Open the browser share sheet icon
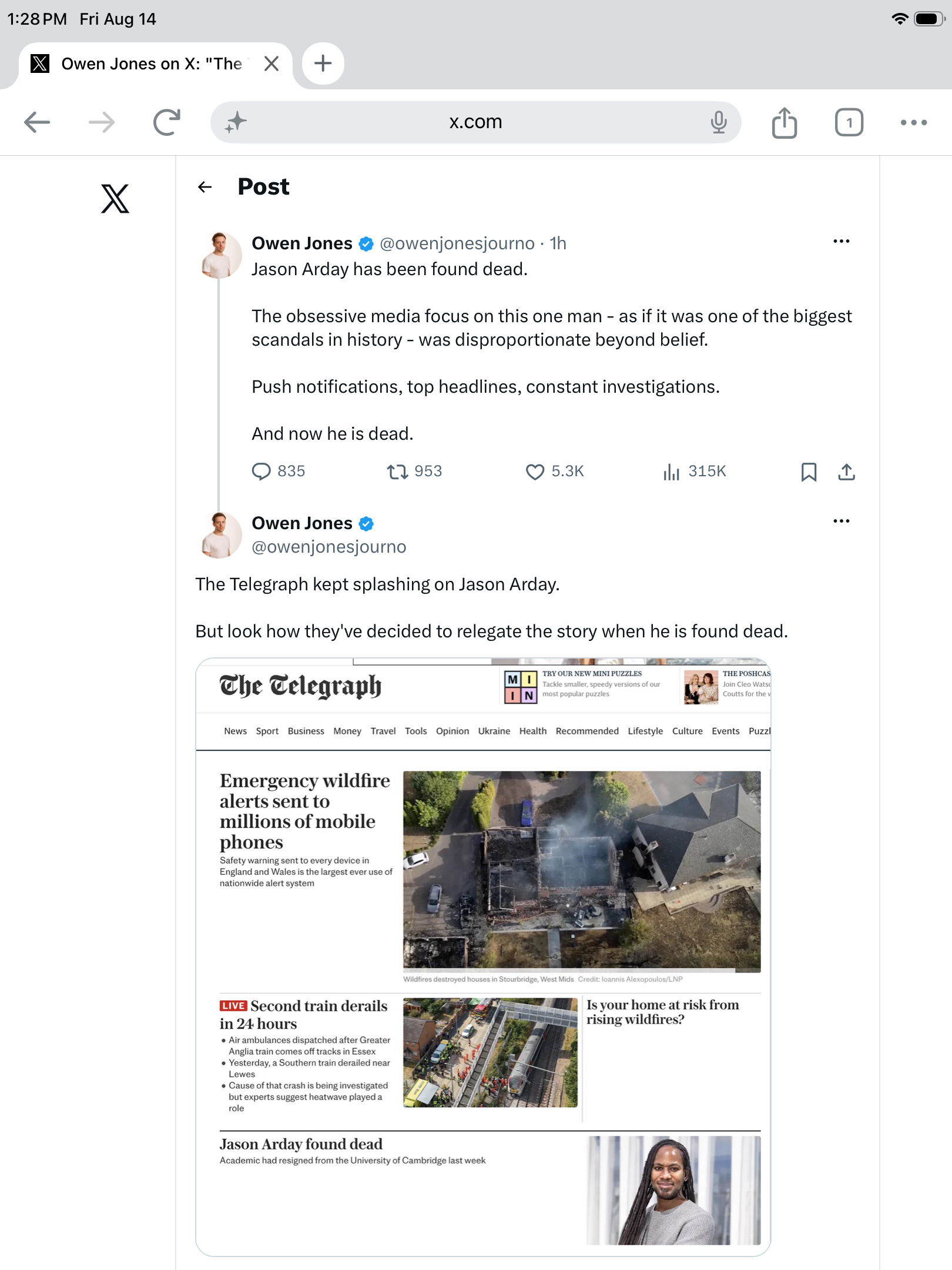The width and height of the screenshot is (952, 1270). (785, 122)
